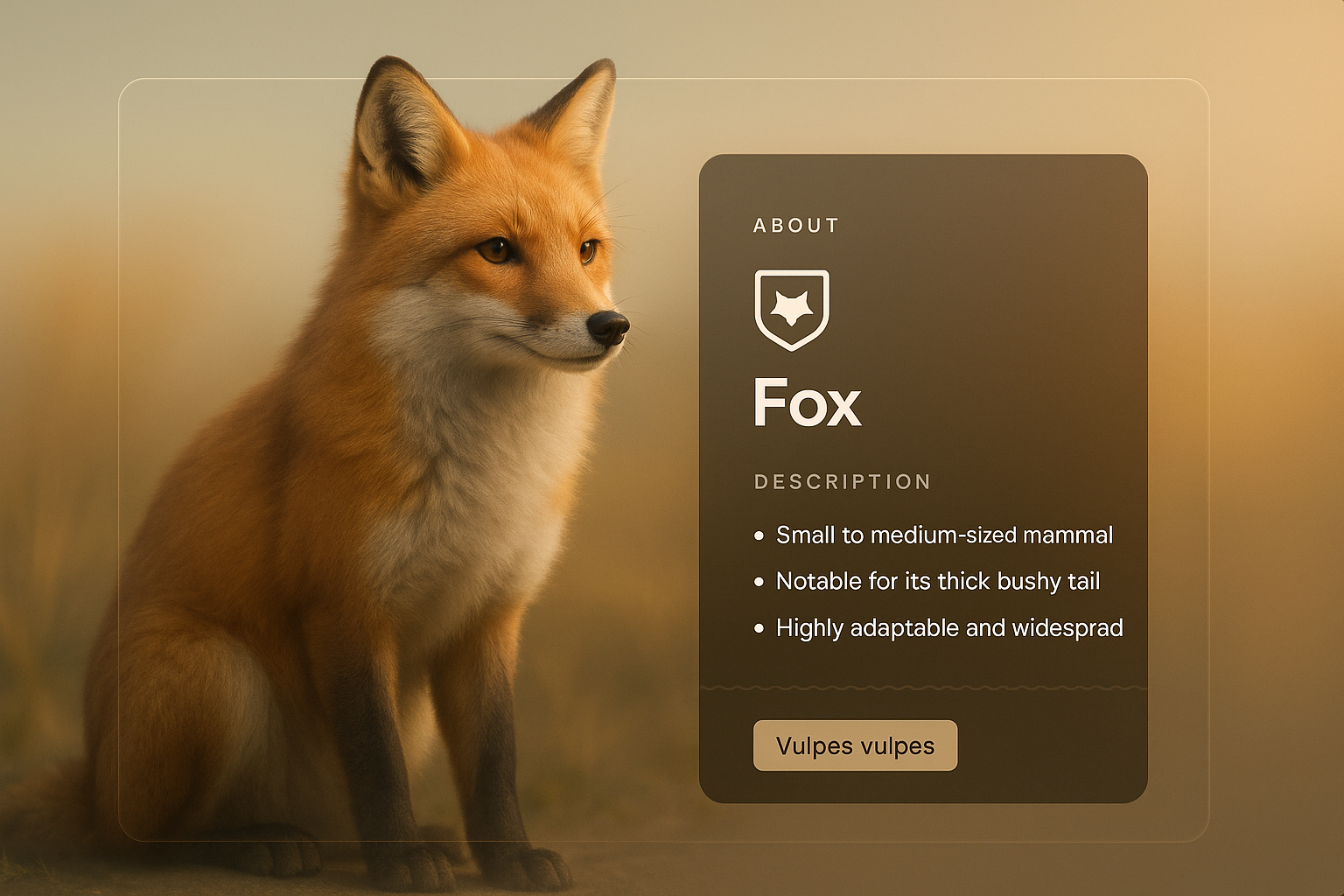Click the wavy divider line in the card
1344x896 pixels.
pos(923,688)
